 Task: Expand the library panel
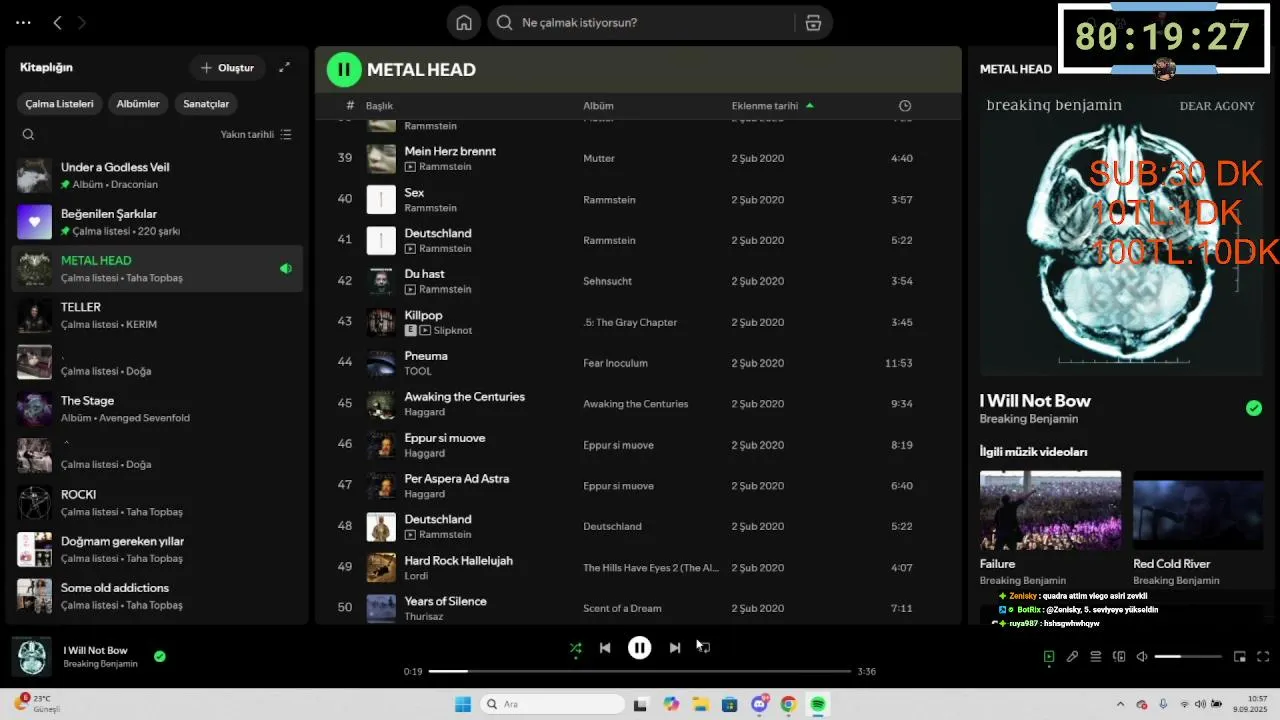pos(284,68)
